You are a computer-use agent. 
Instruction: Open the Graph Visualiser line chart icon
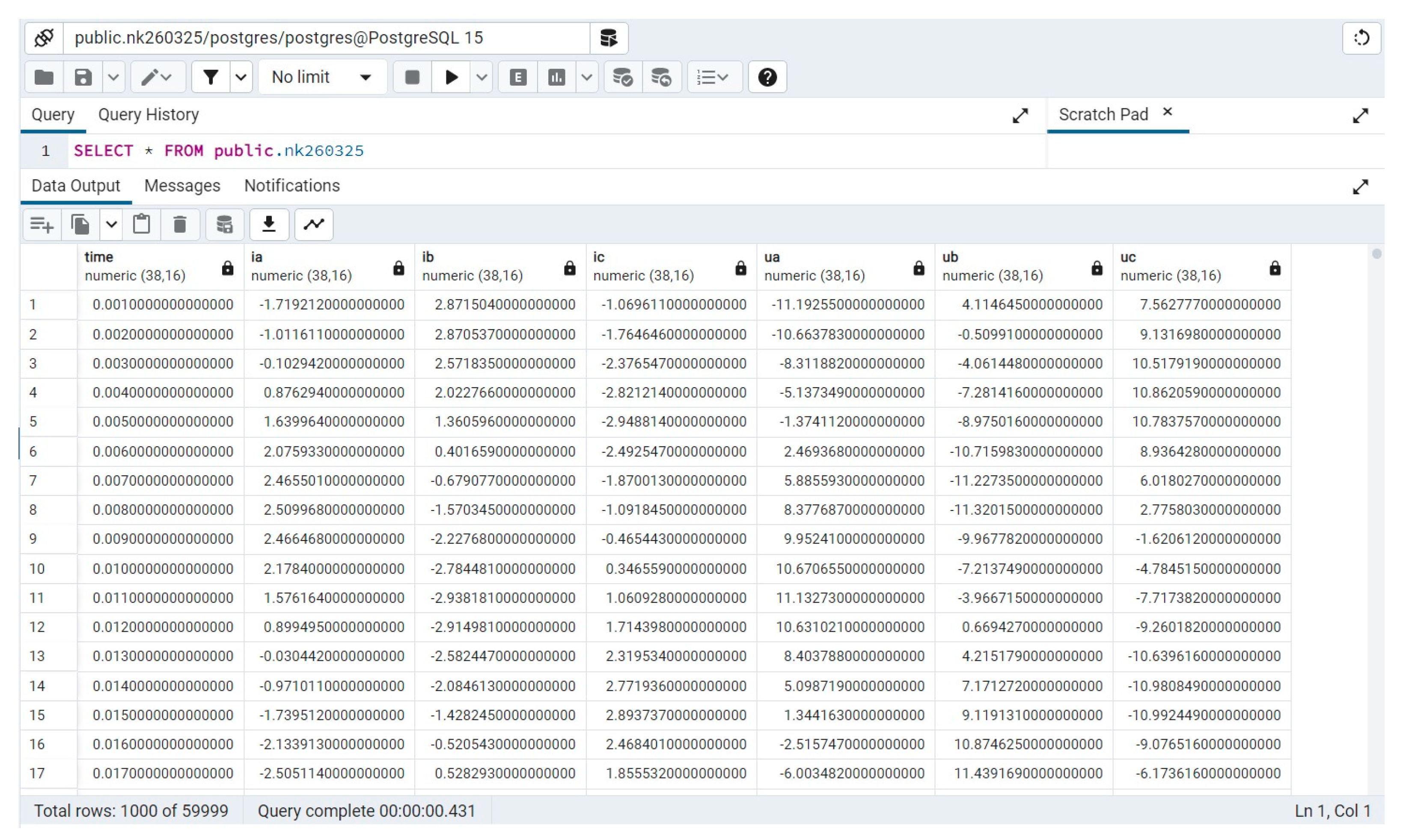(314, 224)
